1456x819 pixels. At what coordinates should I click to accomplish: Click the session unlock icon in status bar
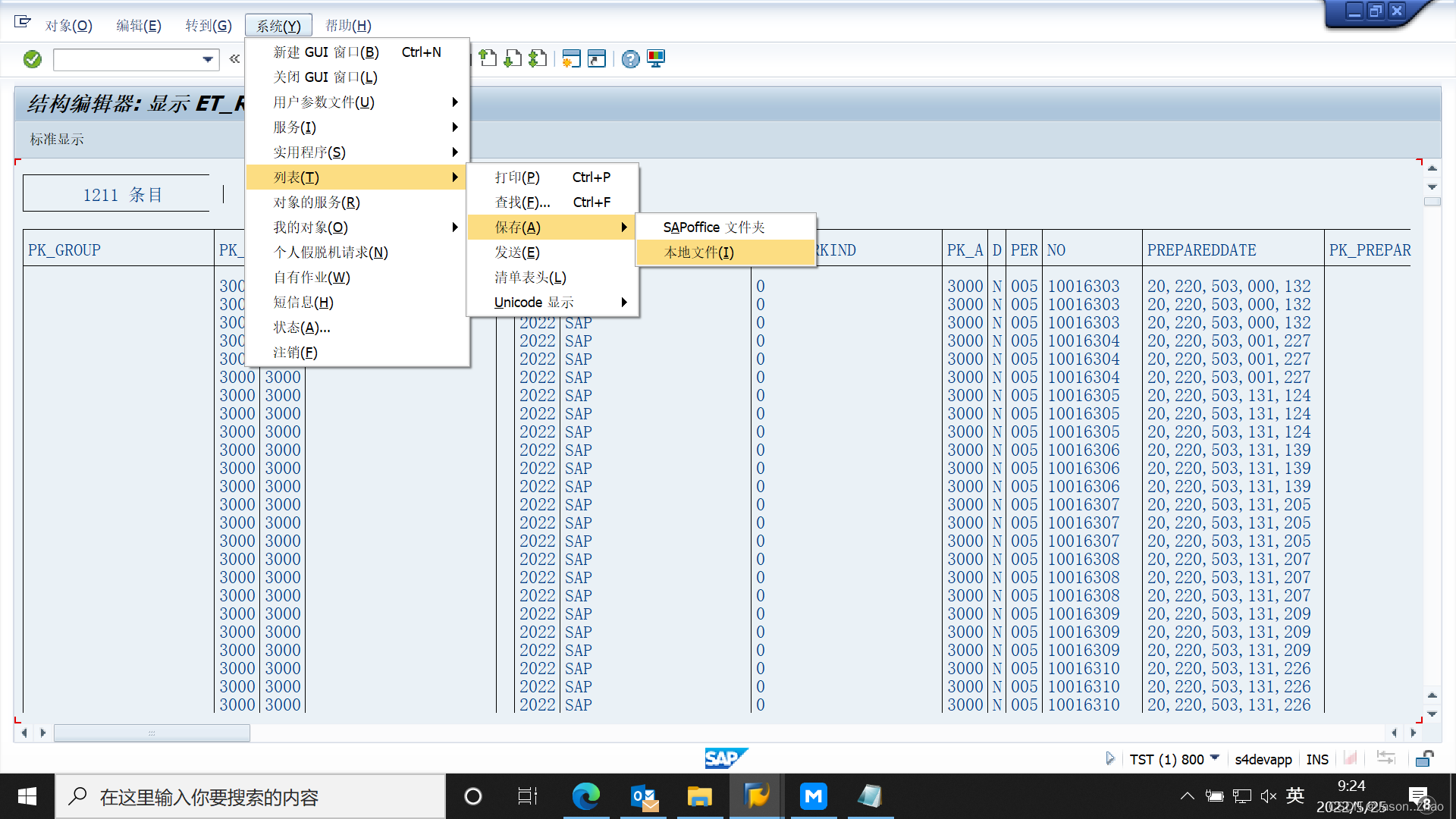[1424, 759]
